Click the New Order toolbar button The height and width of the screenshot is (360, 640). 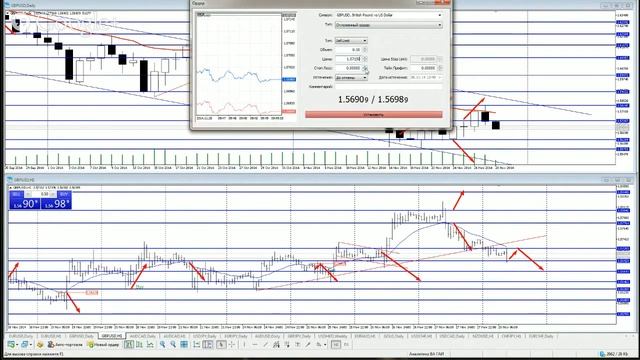[x=104, y=345]
